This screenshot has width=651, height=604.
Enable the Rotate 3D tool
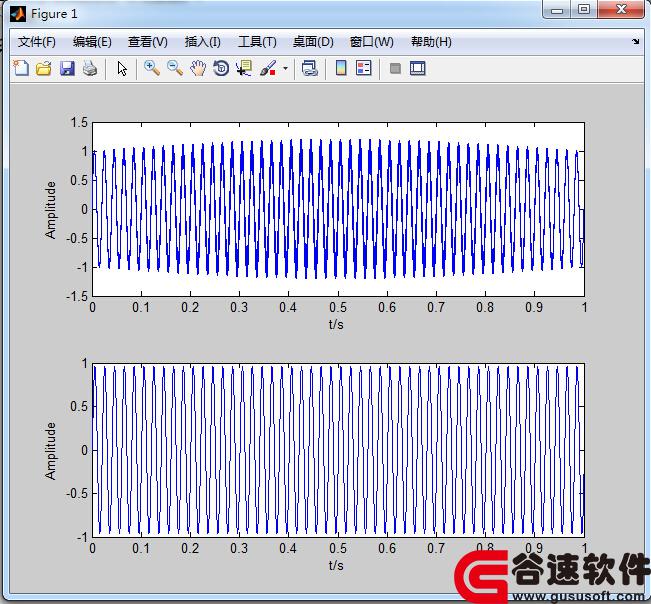click(221, 68)
